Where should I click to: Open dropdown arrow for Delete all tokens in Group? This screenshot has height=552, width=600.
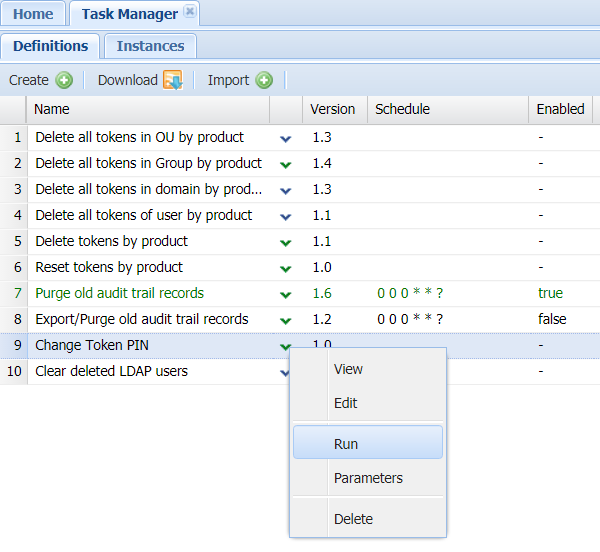tap(286, 164)
